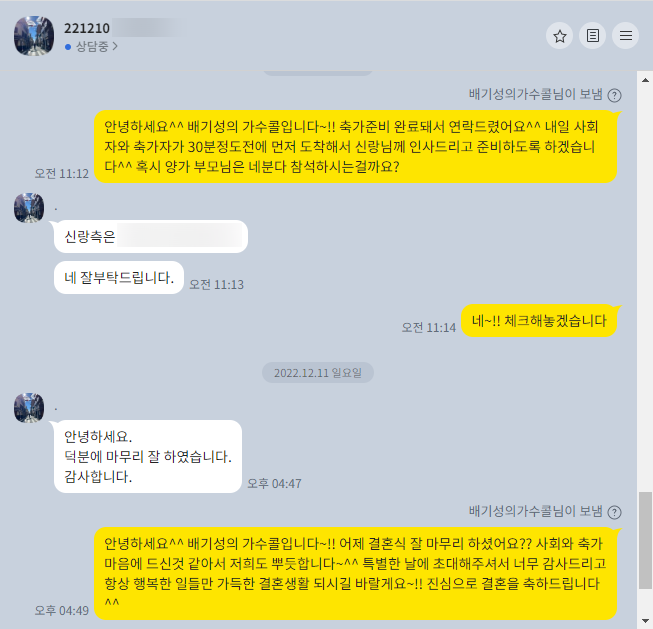Click the header profile picture
Image resolution: width=653 pixels, height=629 pixels.
(x=34, y=36)
